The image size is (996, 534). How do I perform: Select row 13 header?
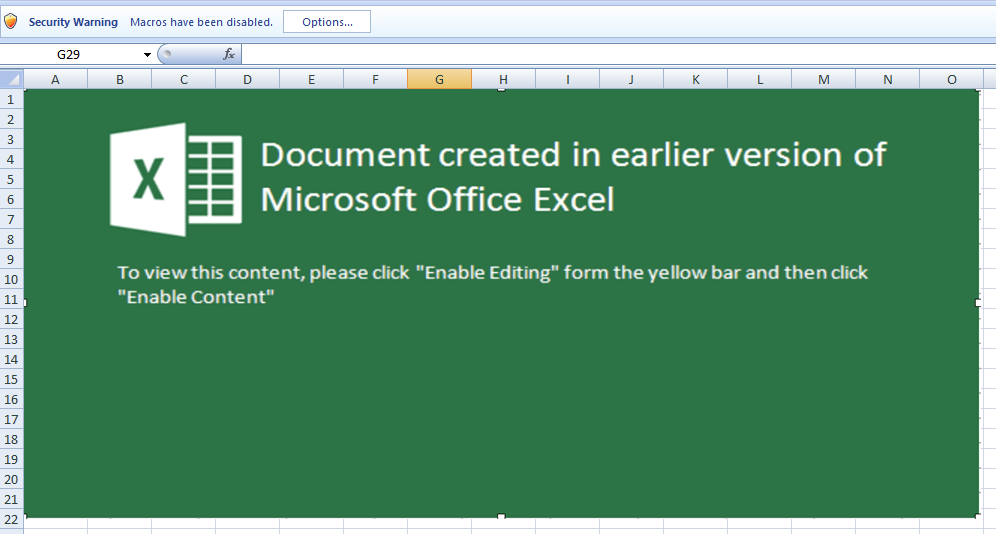pyautogui.click(x=11, y=340)
